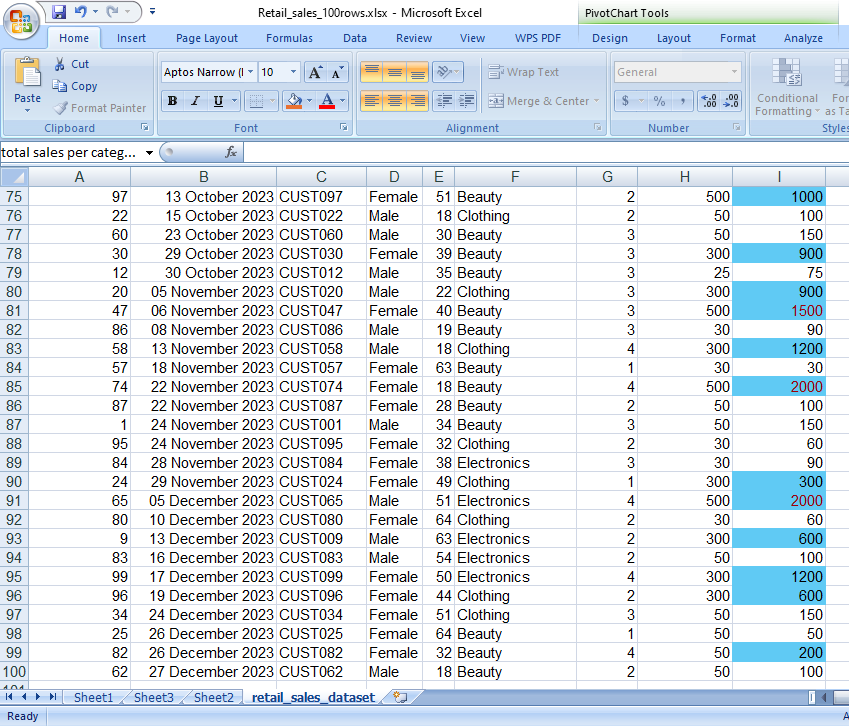Expand the fill color palette arrow
This screenshot has width=849, height=726.
click(x=309, y=101)
